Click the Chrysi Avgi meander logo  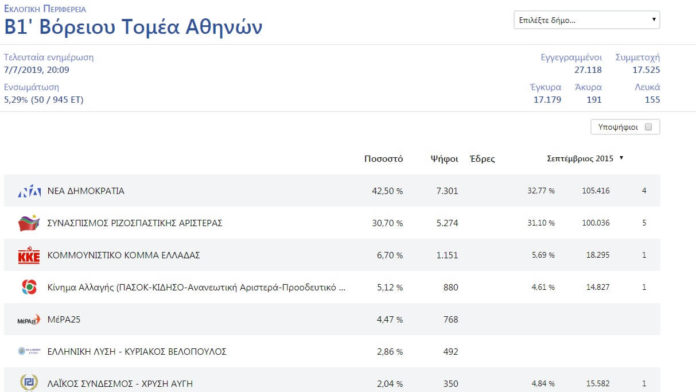(x=29, y=382)
